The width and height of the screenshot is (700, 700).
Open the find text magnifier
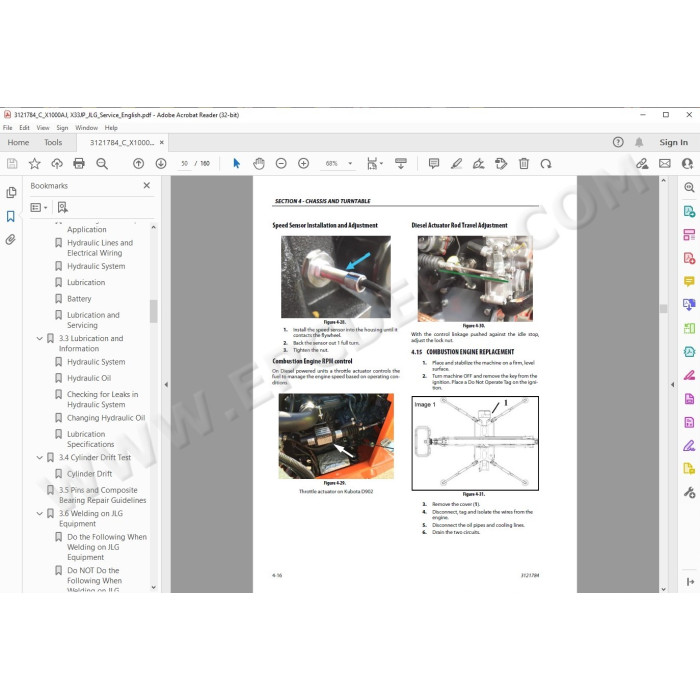click(102, 164)
